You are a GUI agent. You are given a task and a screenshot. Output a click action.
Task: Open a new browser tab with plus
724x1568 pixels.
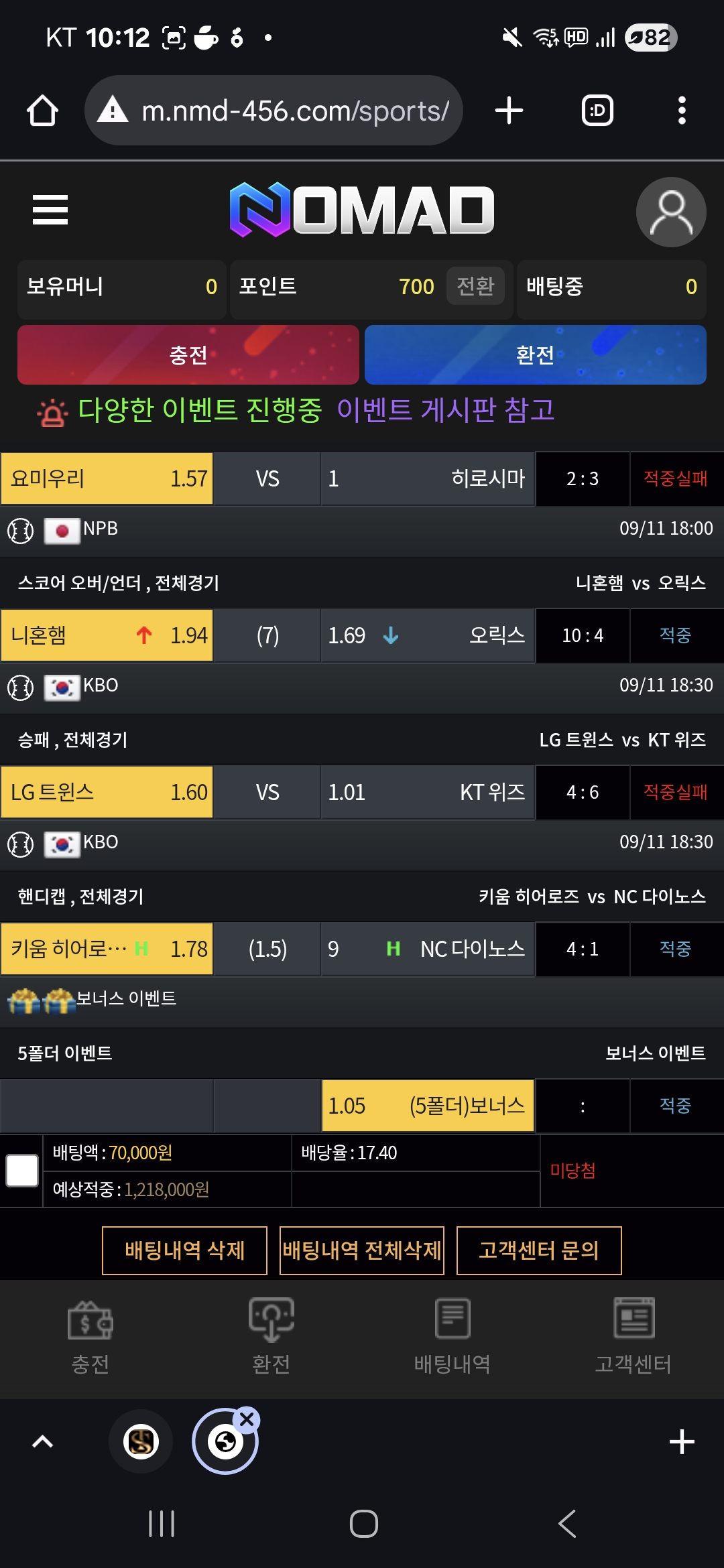509,111
